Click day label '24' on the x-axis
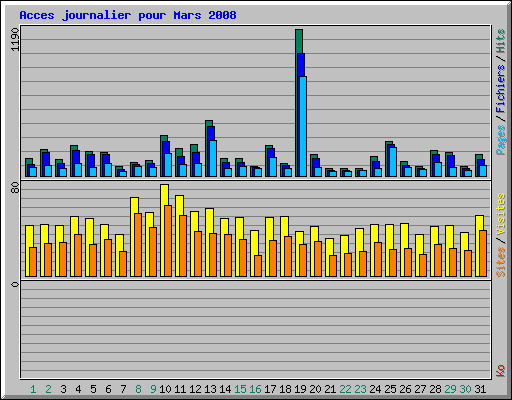 pyautogui.click(x=375, y=389)
